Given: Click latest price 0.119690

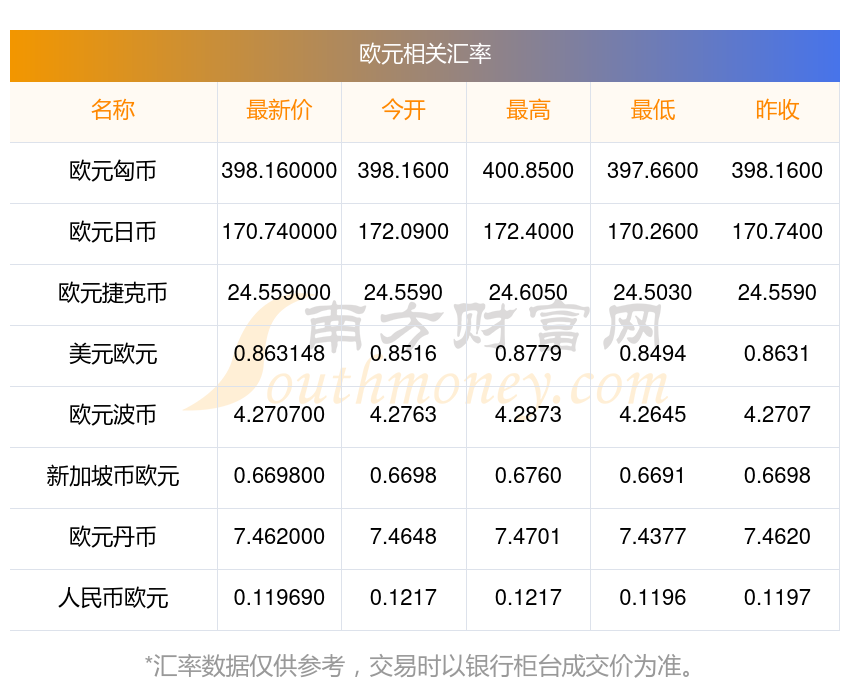Looking at the screenshot, I should click(279, 598).
